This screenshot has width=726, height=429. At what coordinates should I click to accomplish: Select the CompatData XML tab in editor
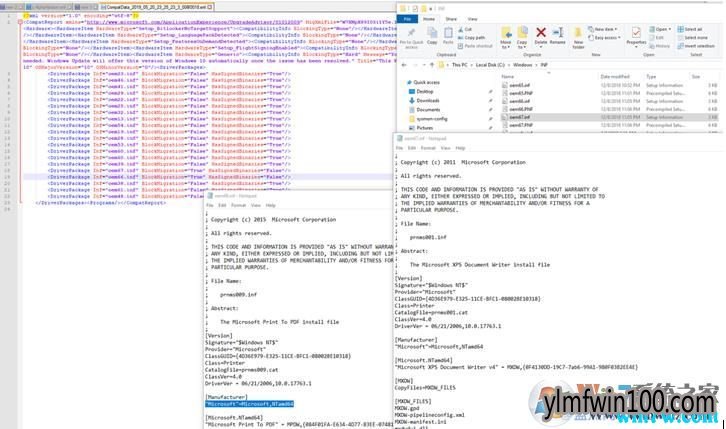tap(156, 7)
